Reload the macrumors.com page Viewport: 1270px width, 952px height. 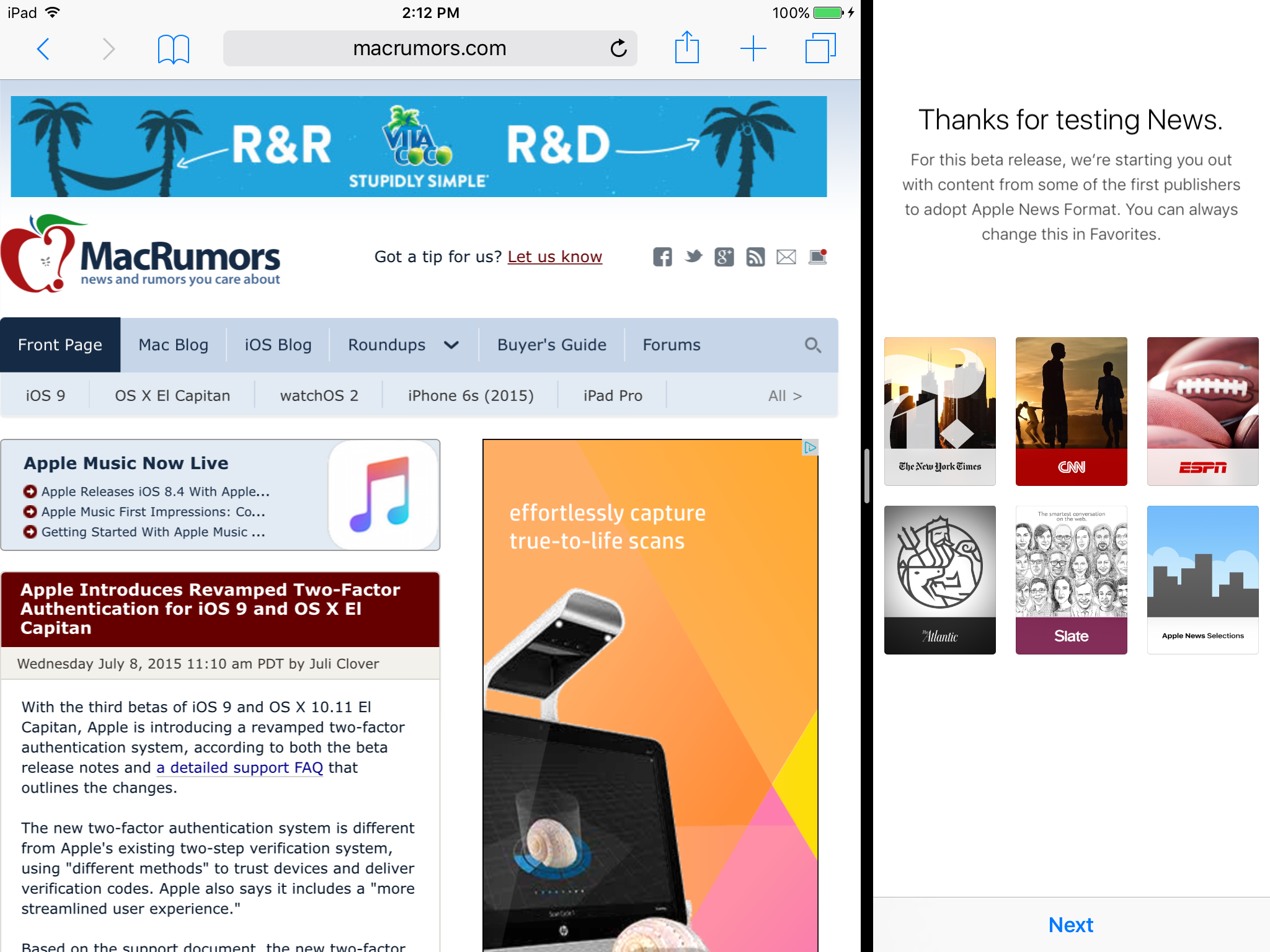[x=618, y=48]
